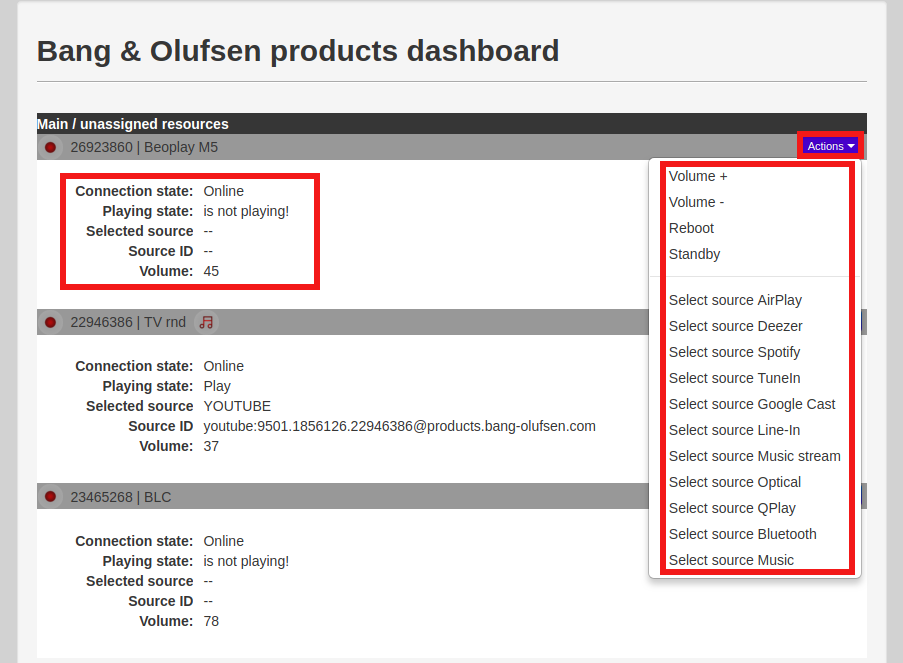Click the '26923860 | Beoplay M5' product header

144,147
